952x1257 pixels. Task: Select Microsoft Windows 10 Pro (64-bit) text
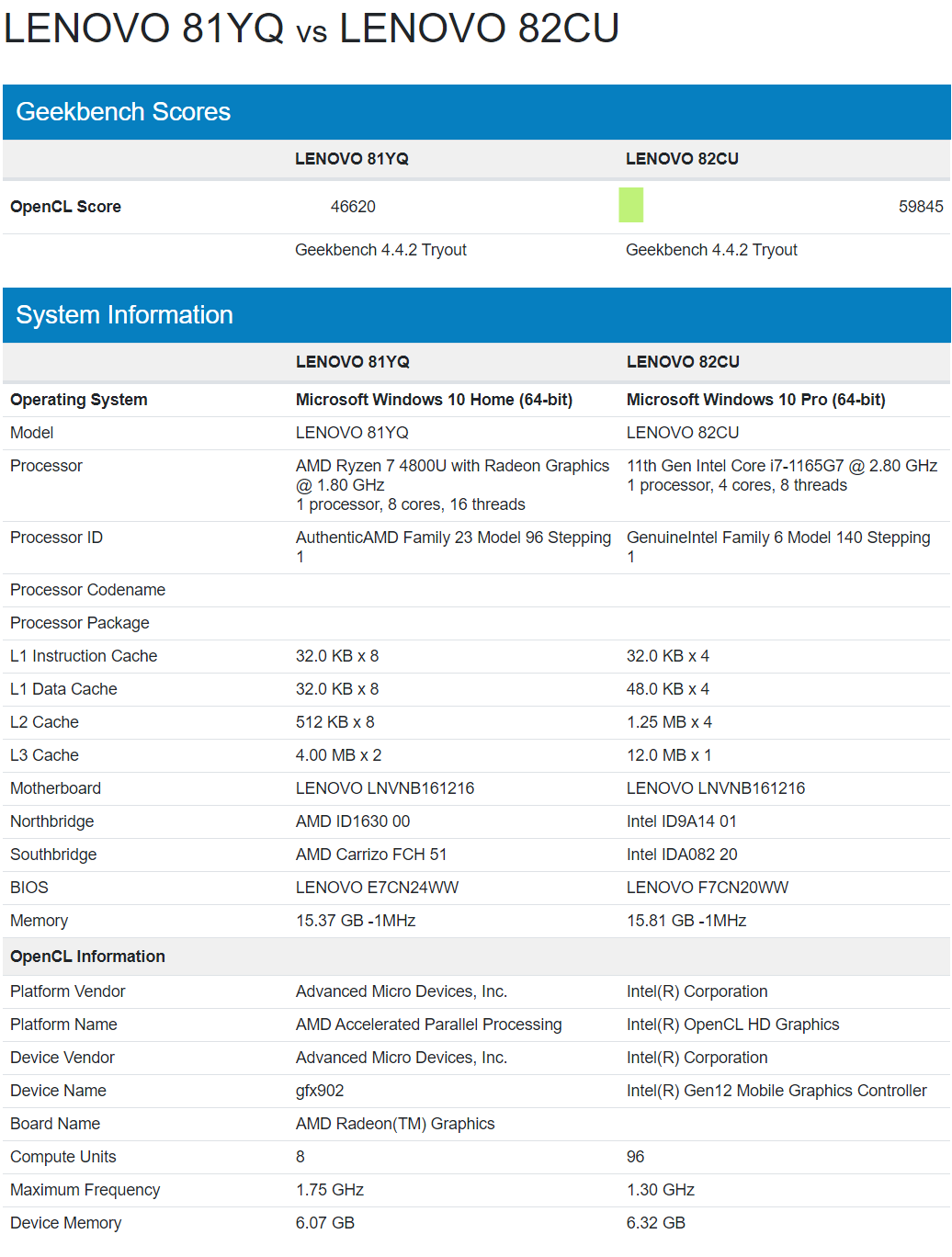[756, 400]
